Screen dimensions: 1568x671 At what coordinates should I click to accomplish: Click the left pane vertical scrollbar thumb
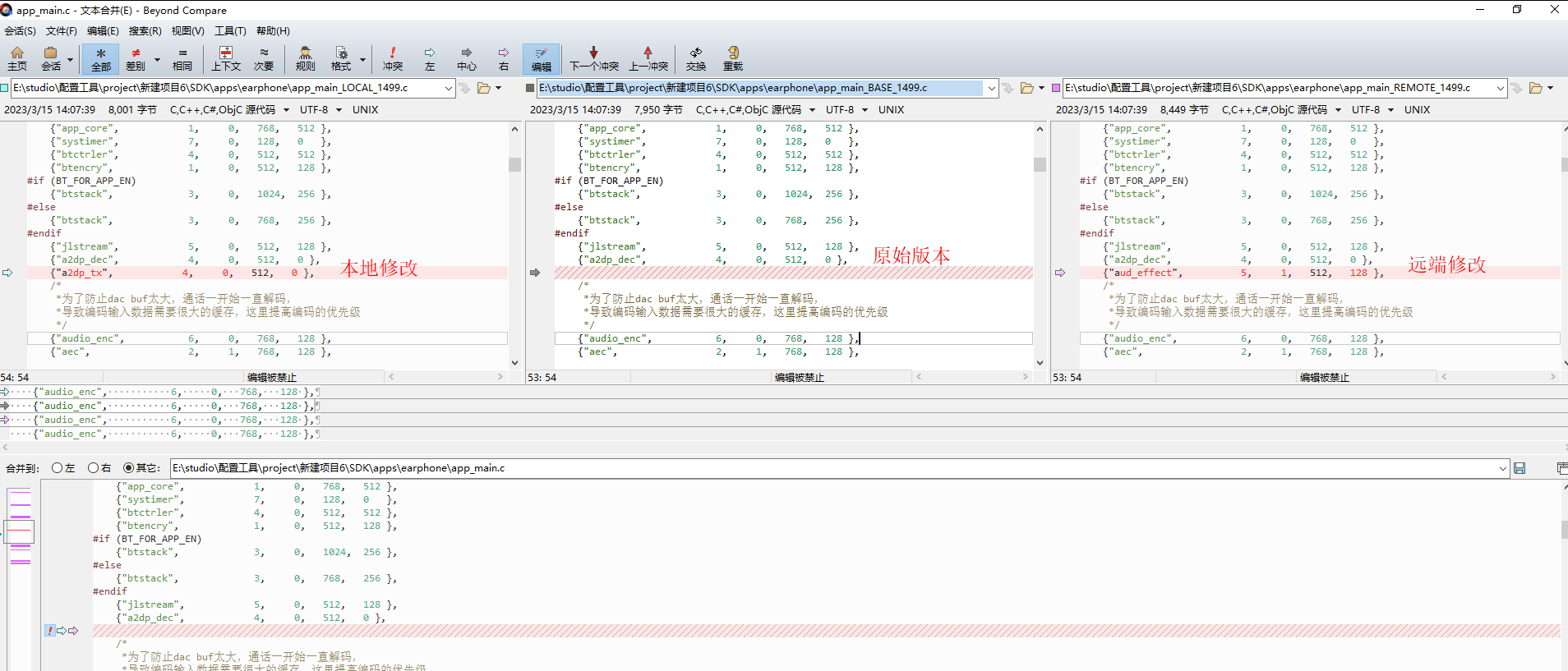pos(514,164)
